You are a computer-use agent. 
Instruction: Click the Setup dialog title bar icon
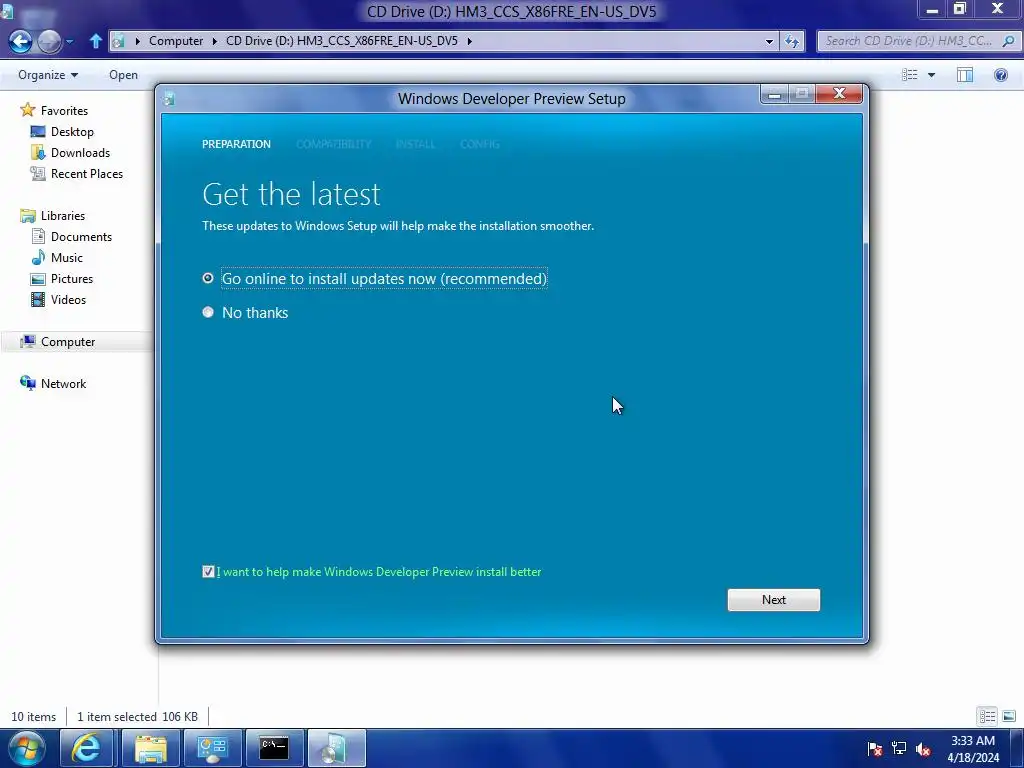(x=169, y=99)
